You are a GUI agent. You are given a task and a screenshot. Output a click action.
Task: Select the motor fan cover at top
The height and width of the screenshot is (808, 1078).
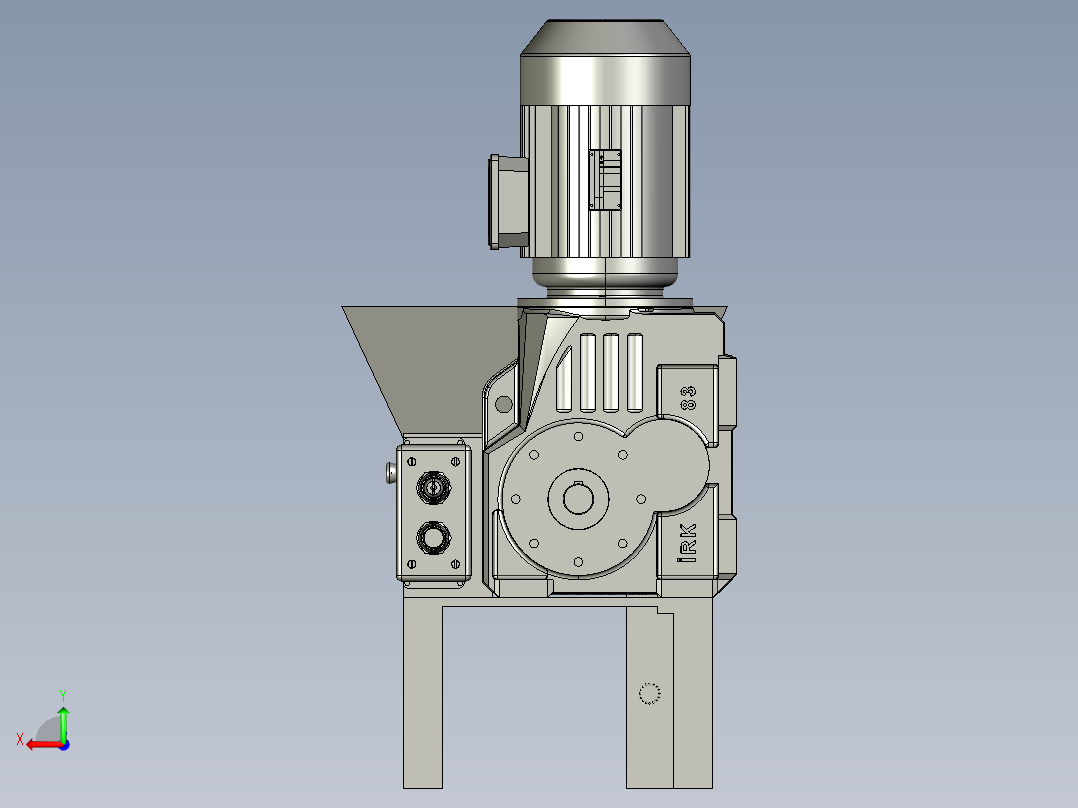tap(605, 62)
